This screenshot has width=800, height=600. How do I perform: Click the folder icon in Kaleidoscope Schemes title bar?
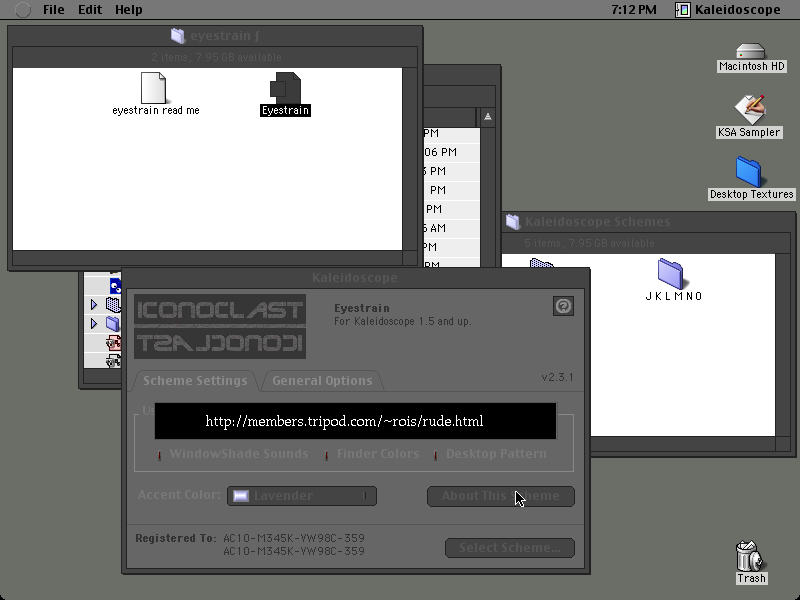512,221
